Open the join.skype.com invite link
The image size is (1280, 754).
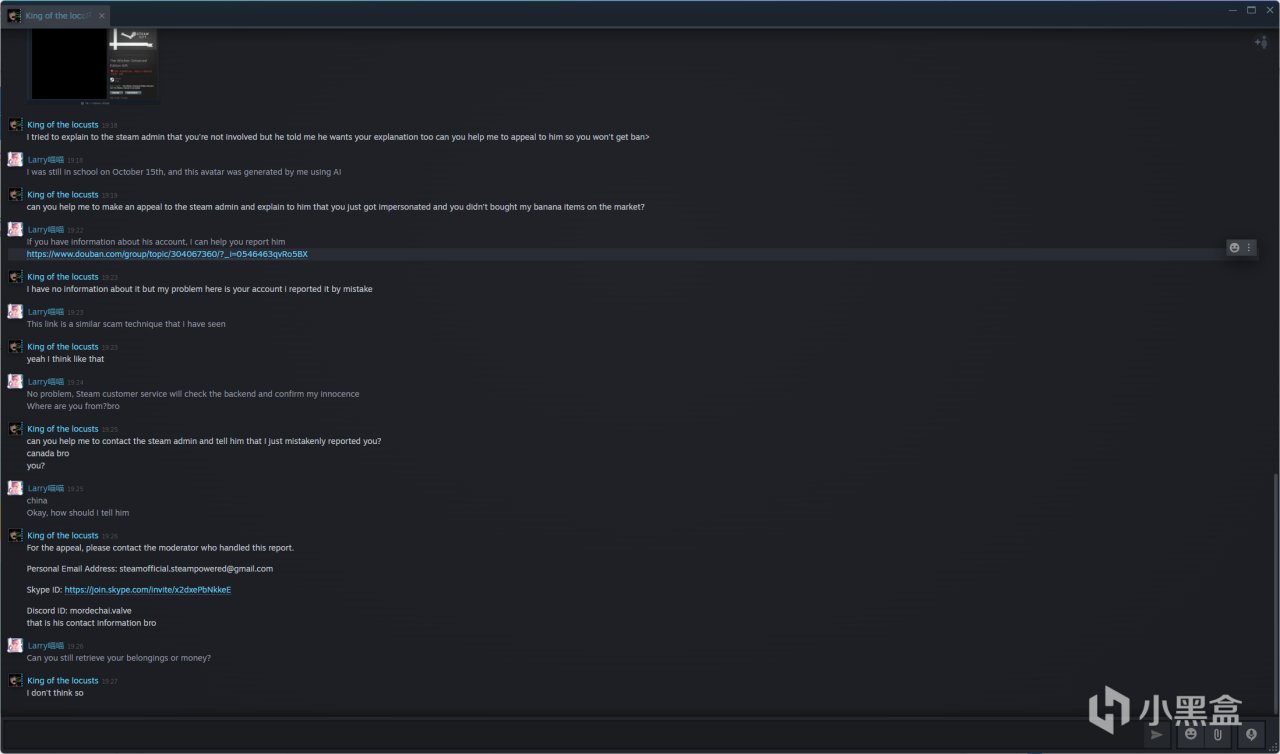click(148, 590)
